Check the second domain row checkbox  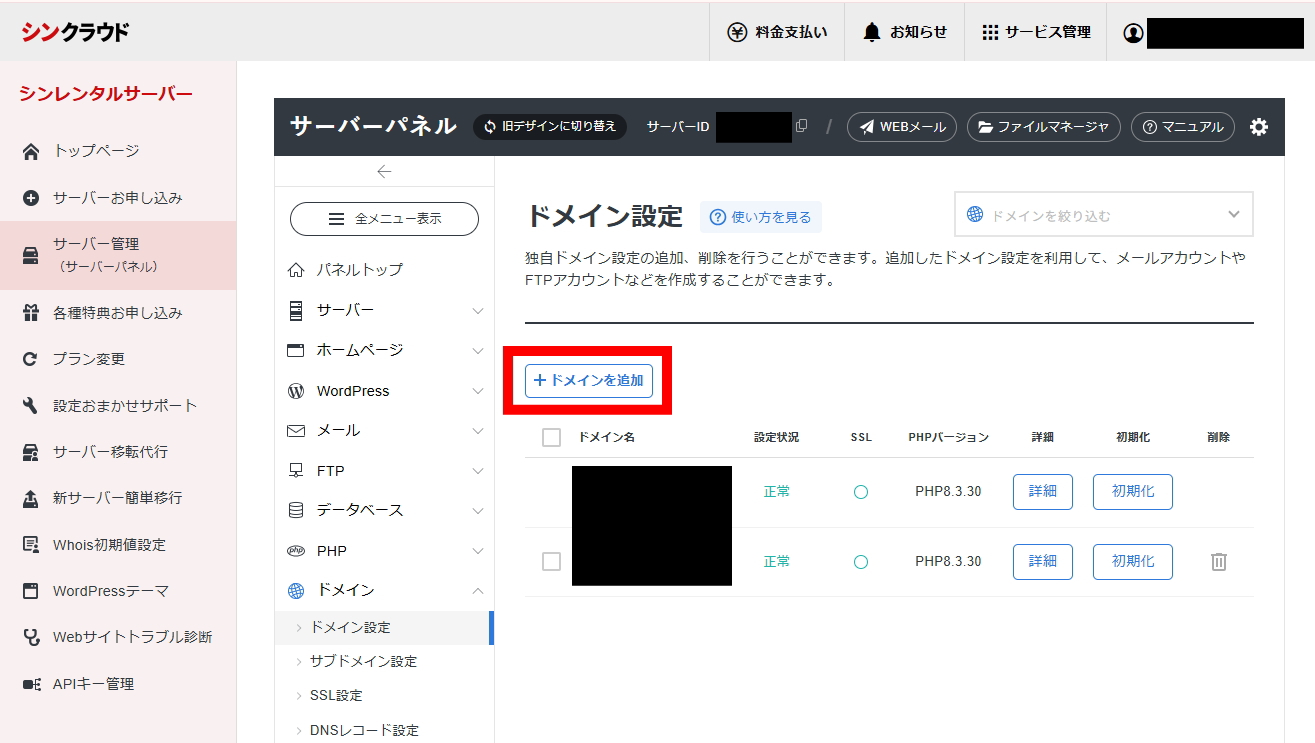coord(551,562)
